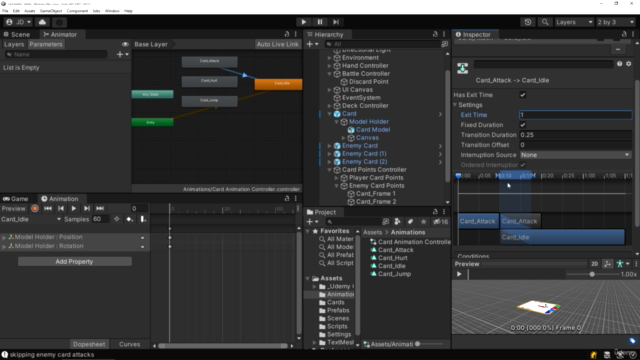Jump to last keyframe in Animation window

pos(100,209)
